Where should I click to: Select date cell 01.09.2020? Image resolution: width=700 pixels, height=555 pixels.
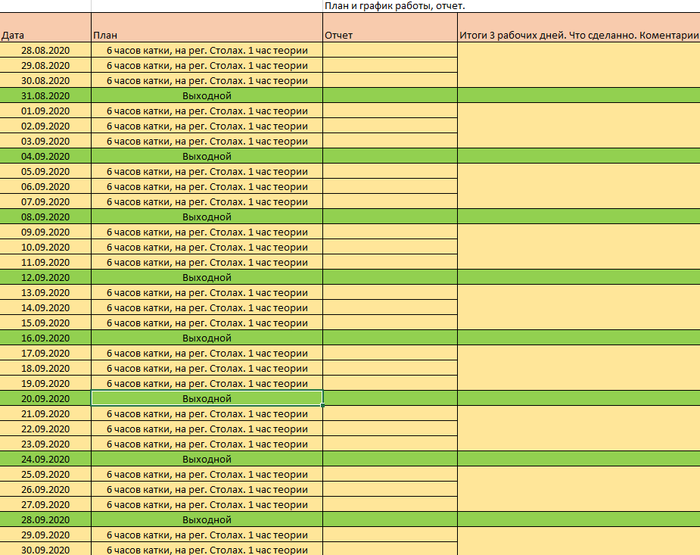point(46,111)
